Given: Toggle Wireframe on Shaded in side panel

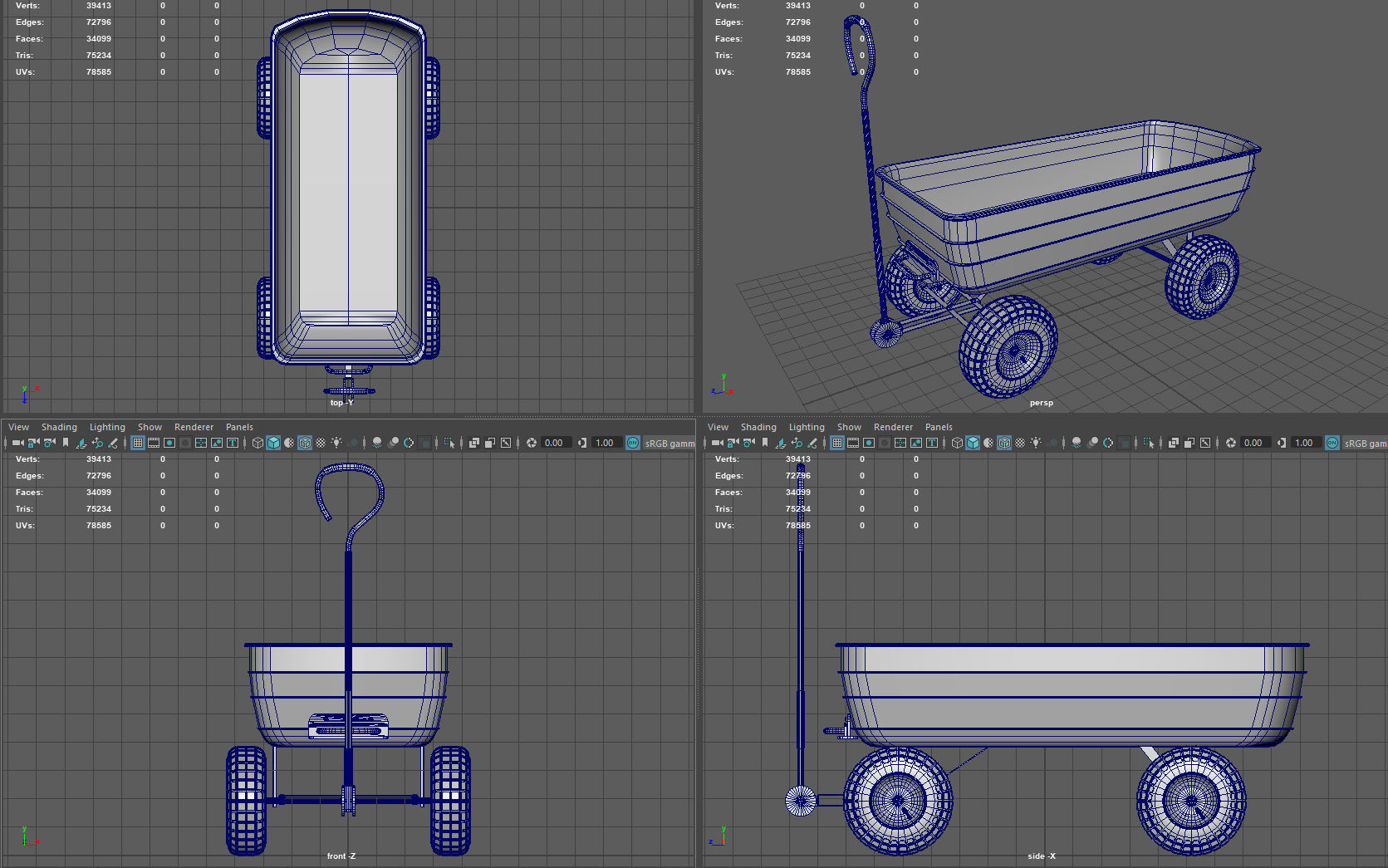Looking at the screenshot, I should 1004,443.
